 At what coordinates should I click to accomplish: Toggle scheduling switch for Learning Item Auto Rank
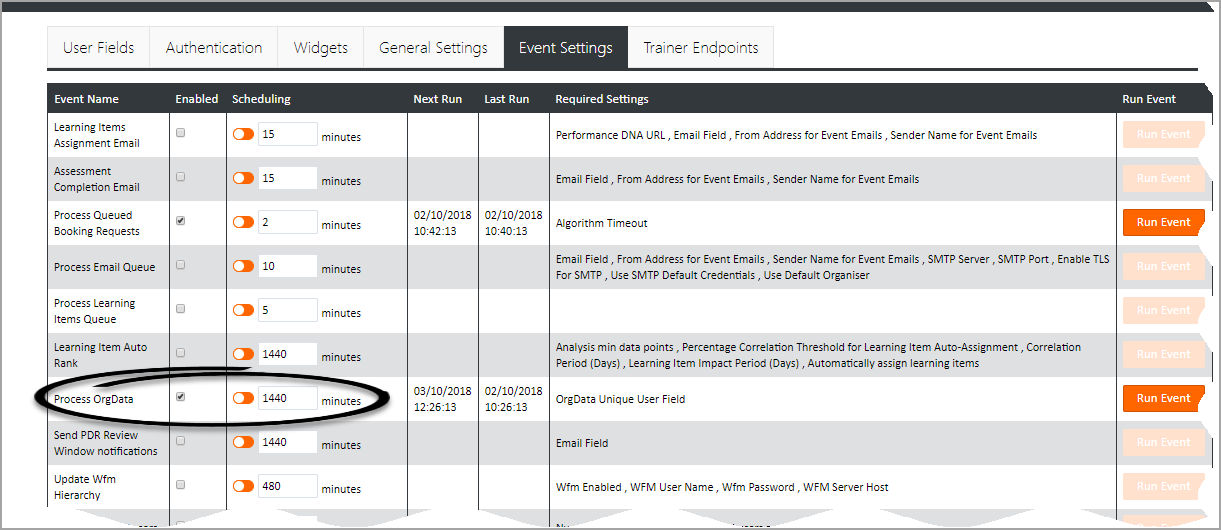(x=243, y=354)
